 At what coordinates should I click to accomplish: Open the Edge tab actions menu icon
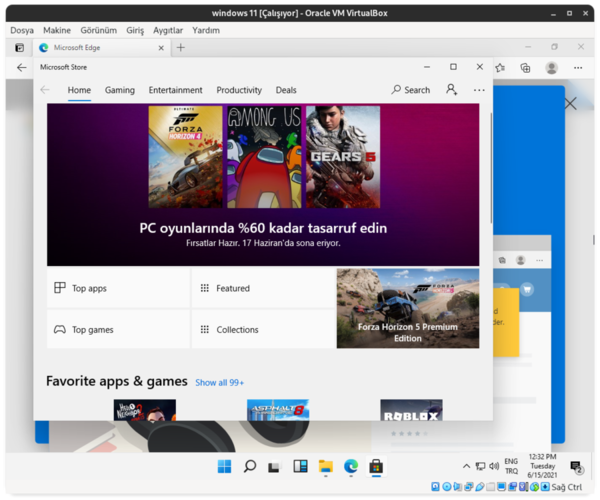(x=20, y=48)
